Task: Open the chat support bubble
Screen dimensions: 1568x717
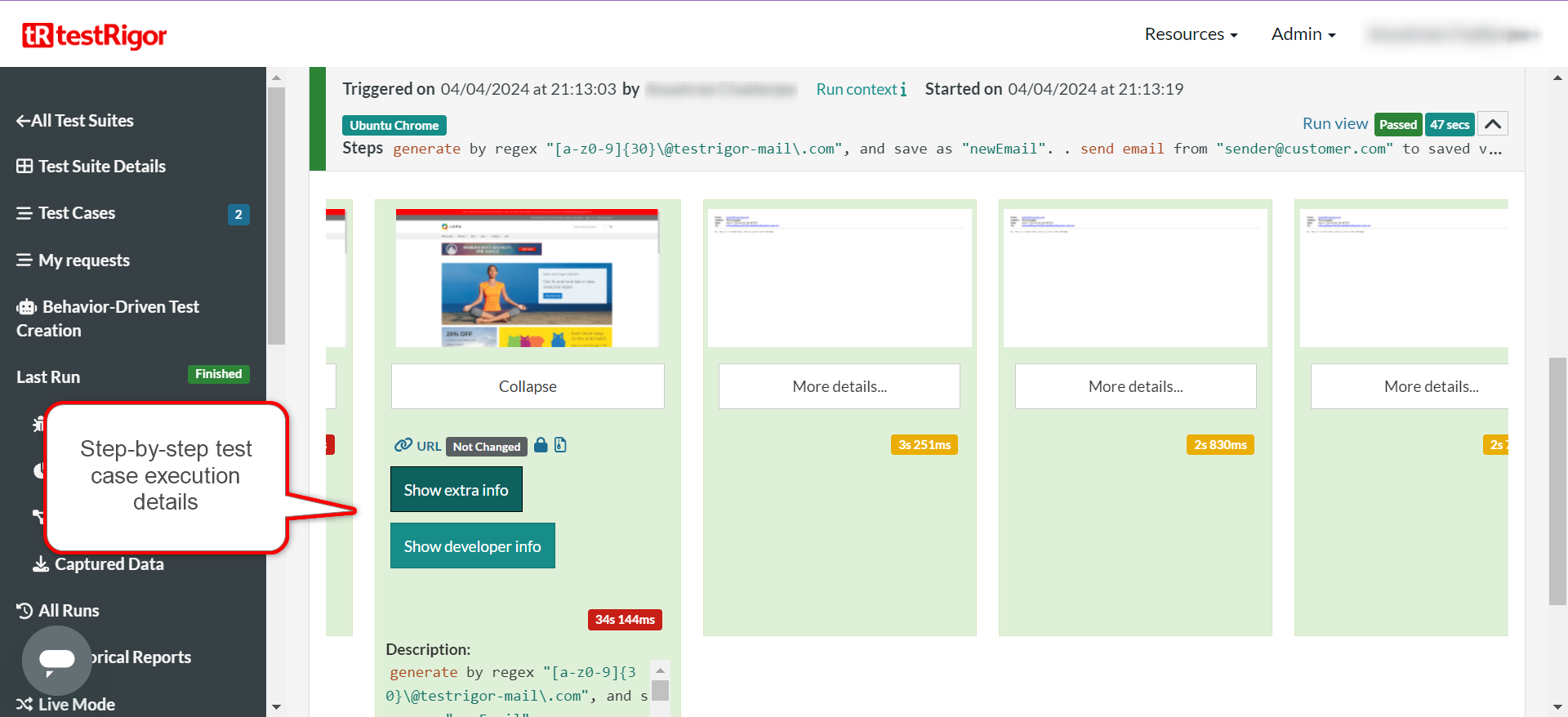Action: [56, 660]
